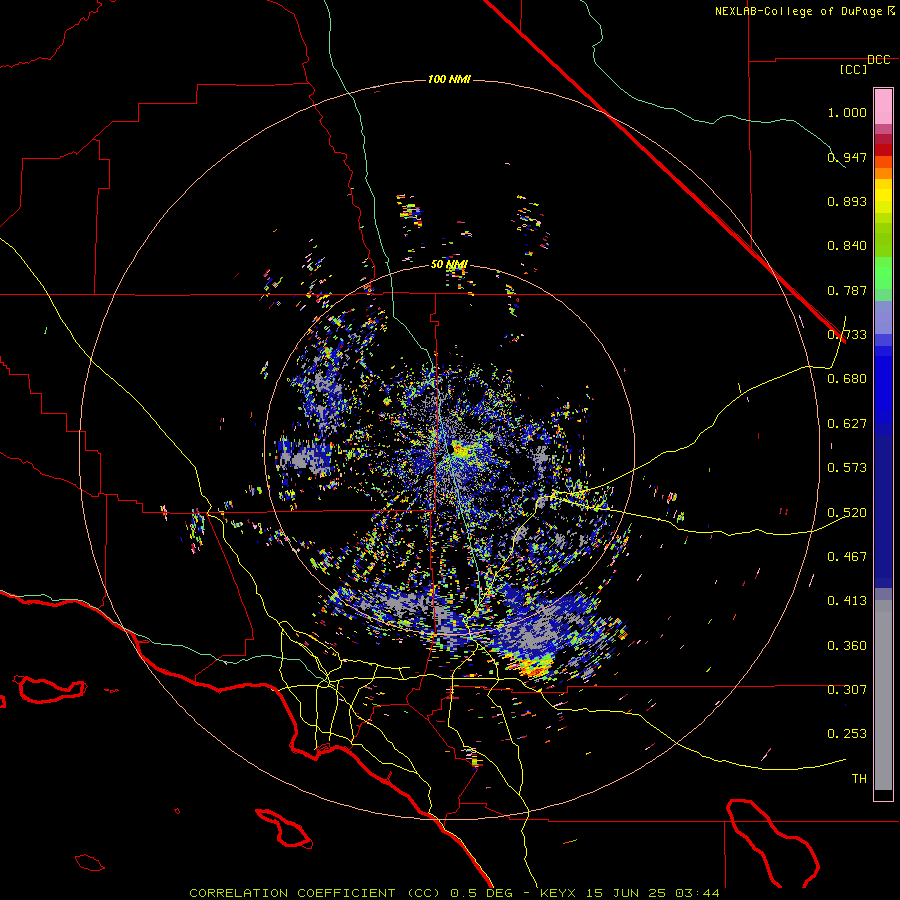
Task: Select the 0.627 scale value
Action: click(x=847, y=424)
